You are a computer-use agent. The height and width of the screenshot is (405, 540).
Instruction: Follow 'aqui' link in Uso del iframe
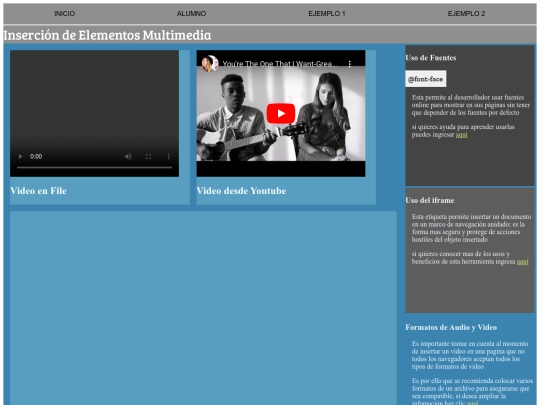click(x=522, y=262)
